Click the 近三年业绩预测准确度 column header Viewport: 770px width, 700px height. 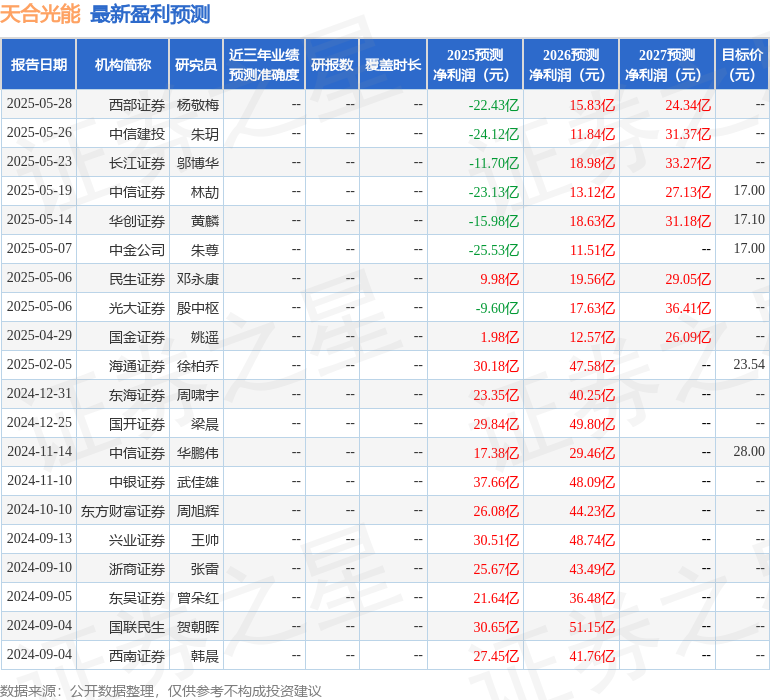pyautogui.click(x=264, y=65)
